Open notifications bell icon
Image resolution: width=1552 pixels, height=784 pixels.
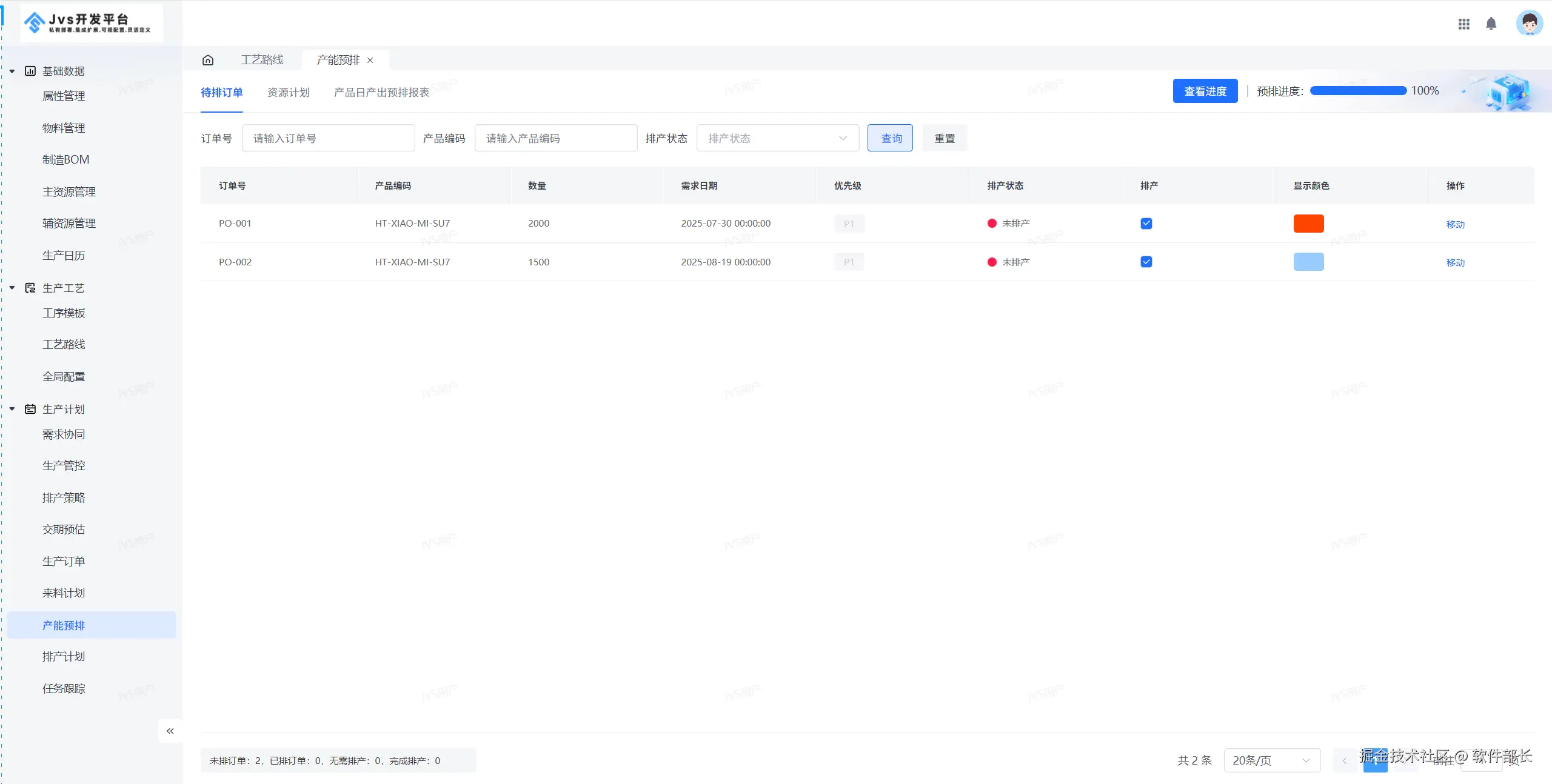click(1491, 24)
